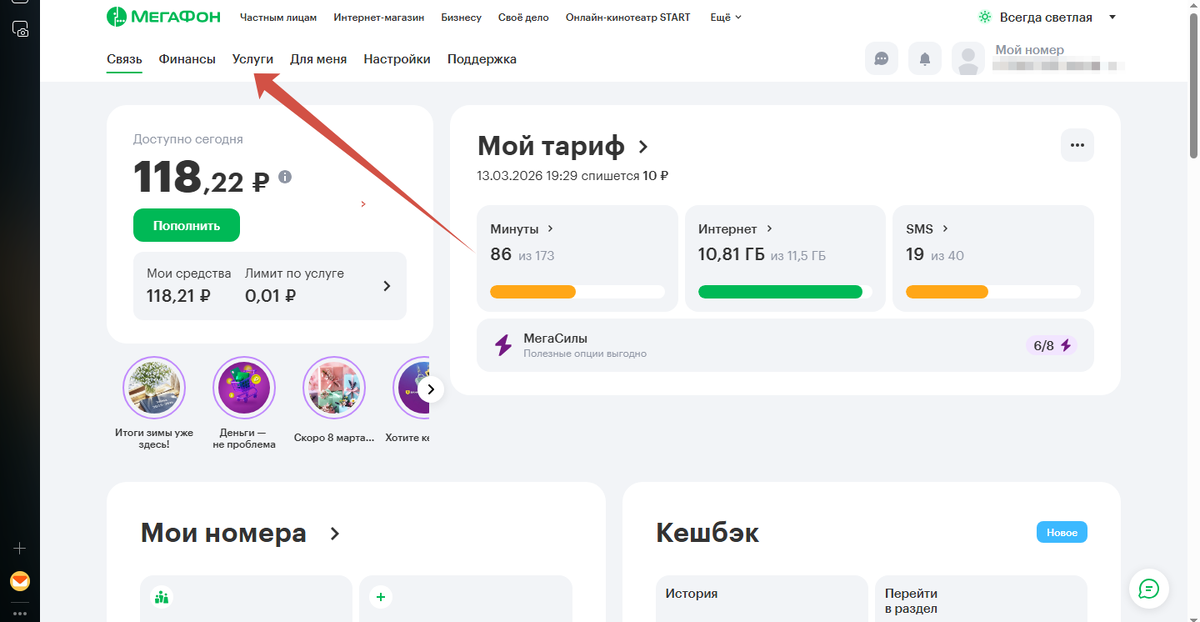Open the three-dot menu on Мой тариф card
The image size is (1200, 622).
point(1077,145)
